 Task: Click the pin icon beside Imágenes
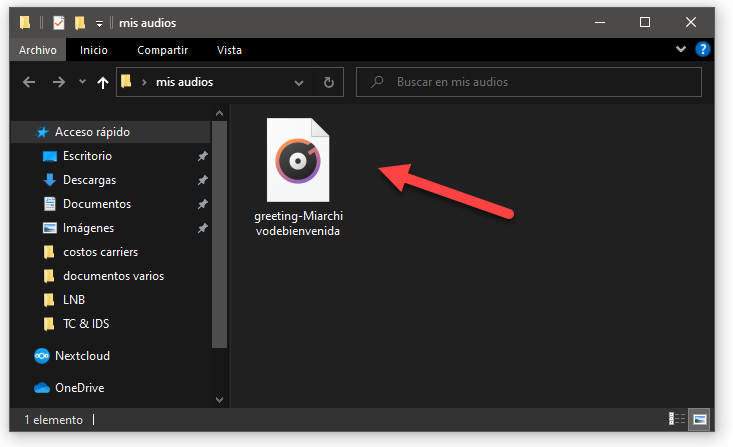(202, 228)
